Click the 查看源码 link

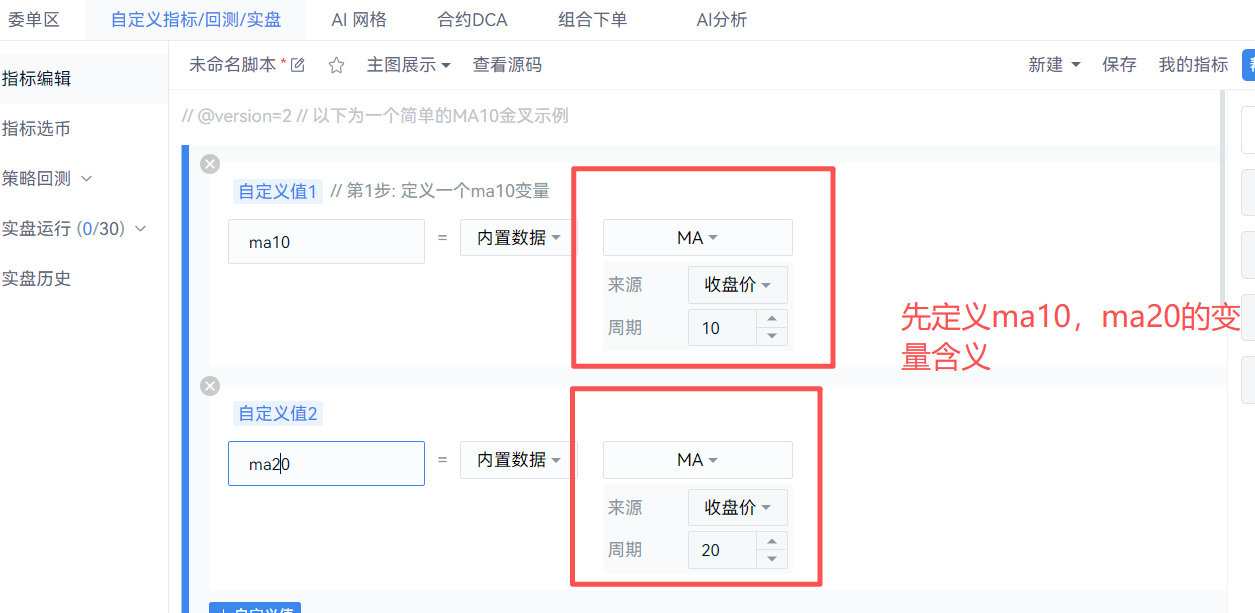pyautogui.click(x=507, y=65)
